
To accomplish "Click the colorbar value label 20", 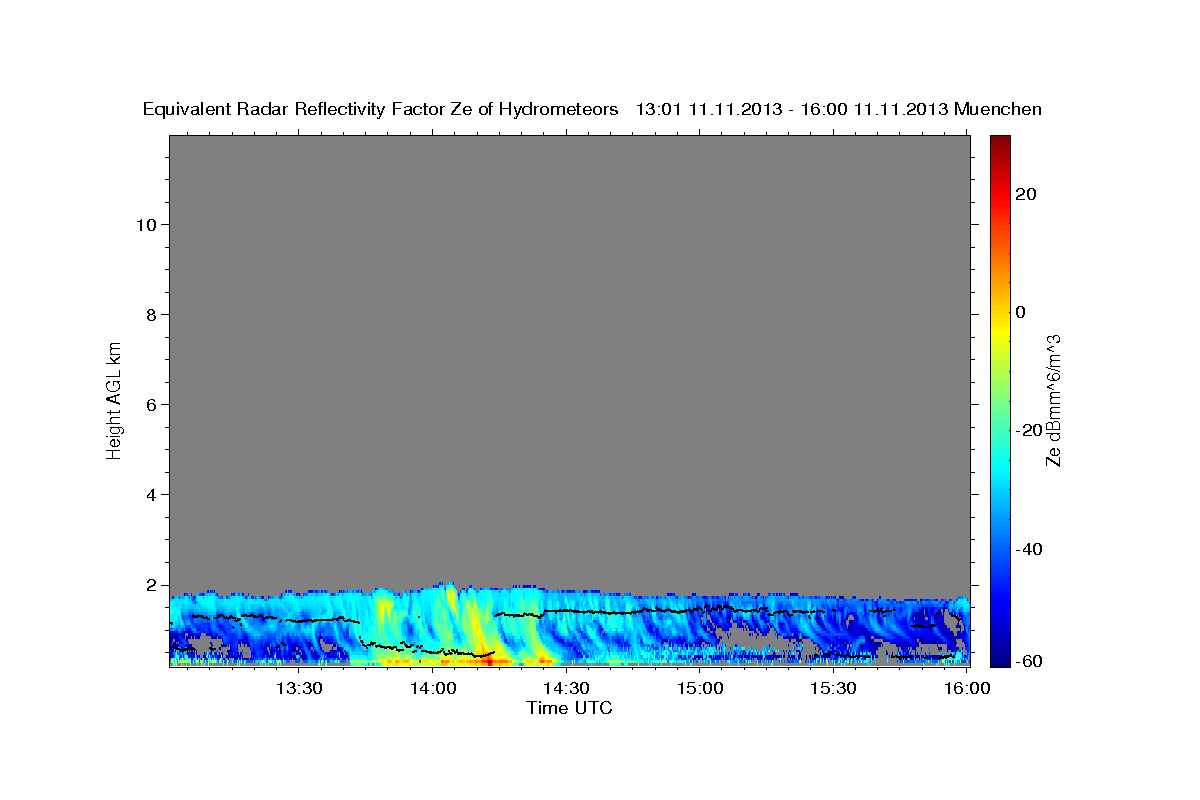I will coord(1028,194).
